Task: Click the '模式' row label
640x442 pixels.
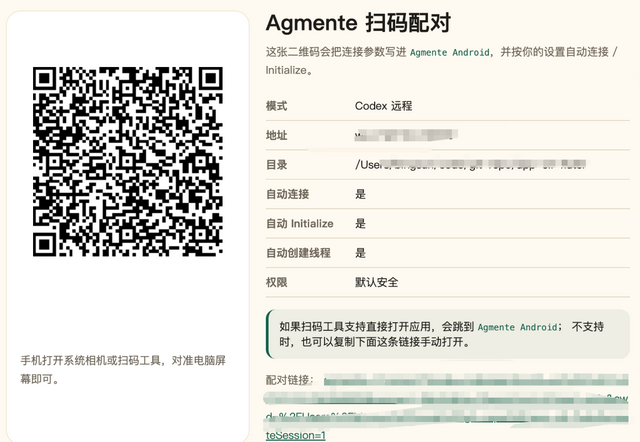Action: tap(276, 106)
